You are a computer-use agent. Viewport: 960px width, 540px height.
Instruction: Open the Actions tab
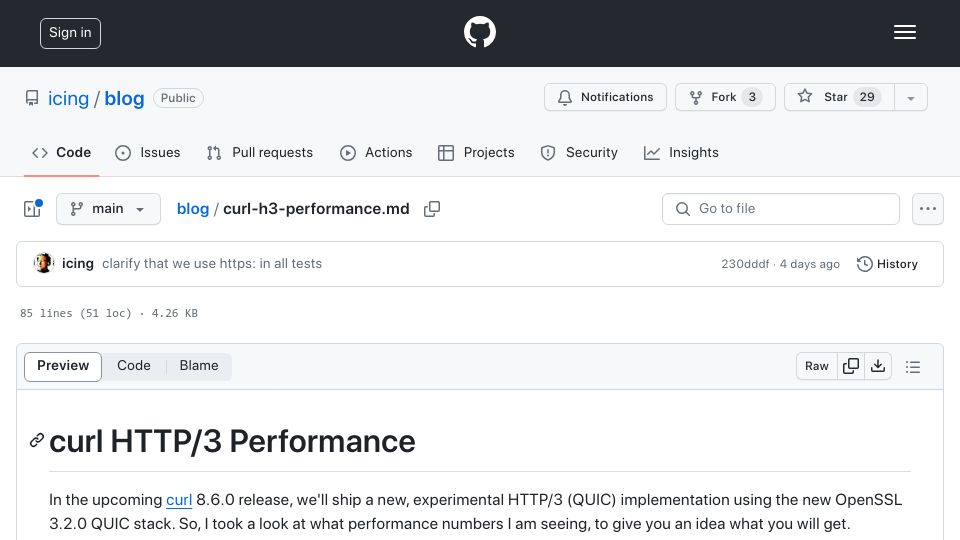[376, 152]
